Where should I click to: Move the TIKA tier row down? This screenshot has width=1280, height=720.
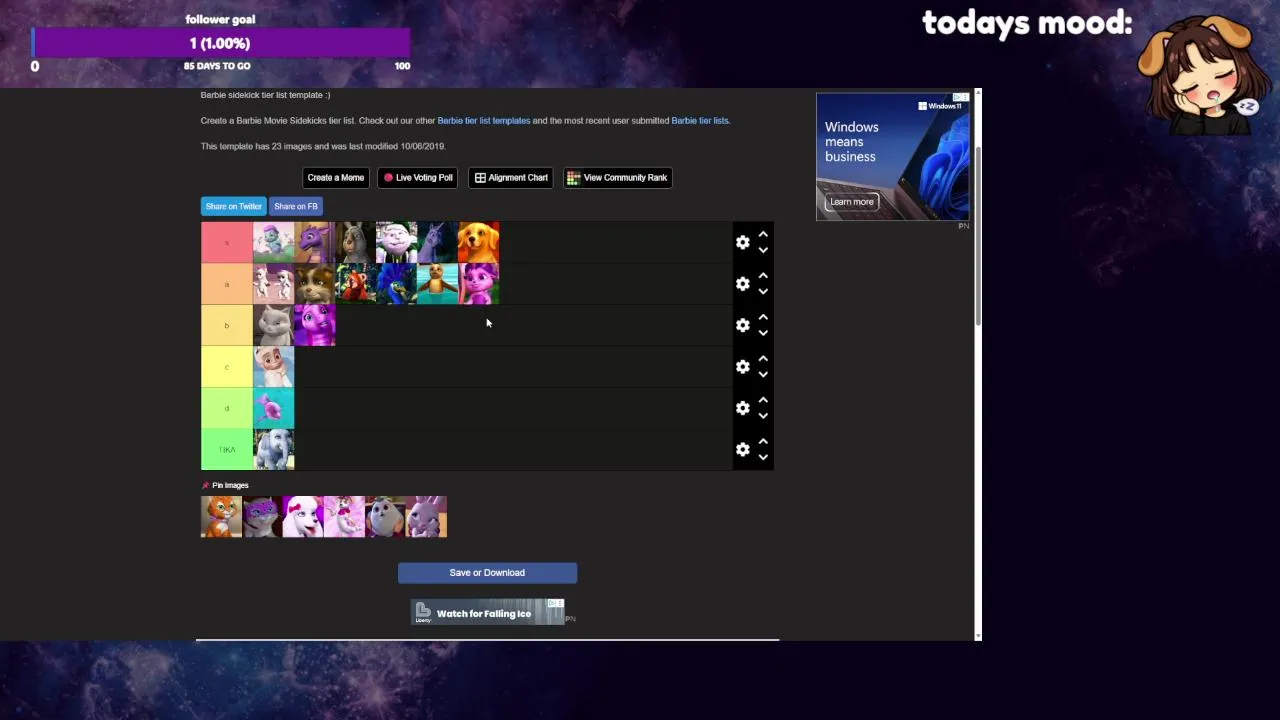(763, 457)
